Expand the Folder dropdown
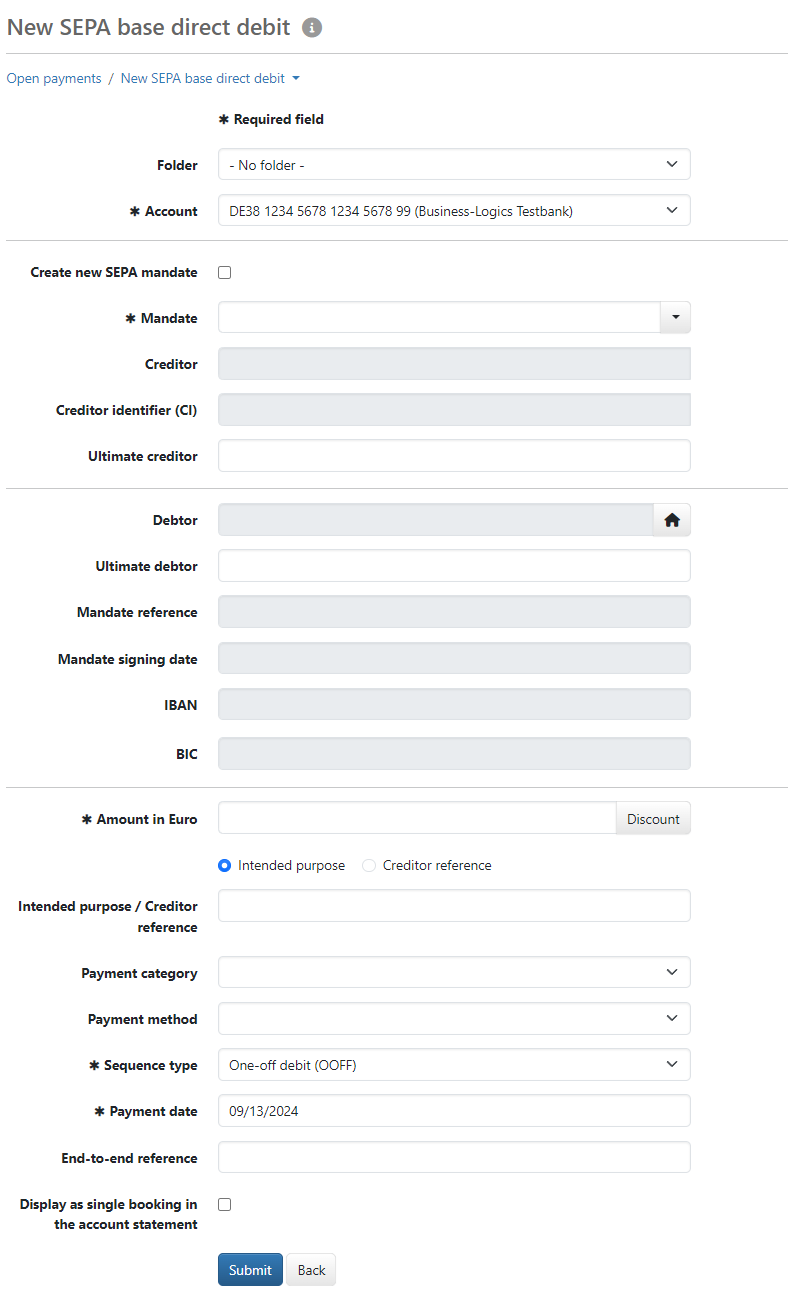Image resolution: width=796 pixels, height=1296 pixels. coord(454,165)
